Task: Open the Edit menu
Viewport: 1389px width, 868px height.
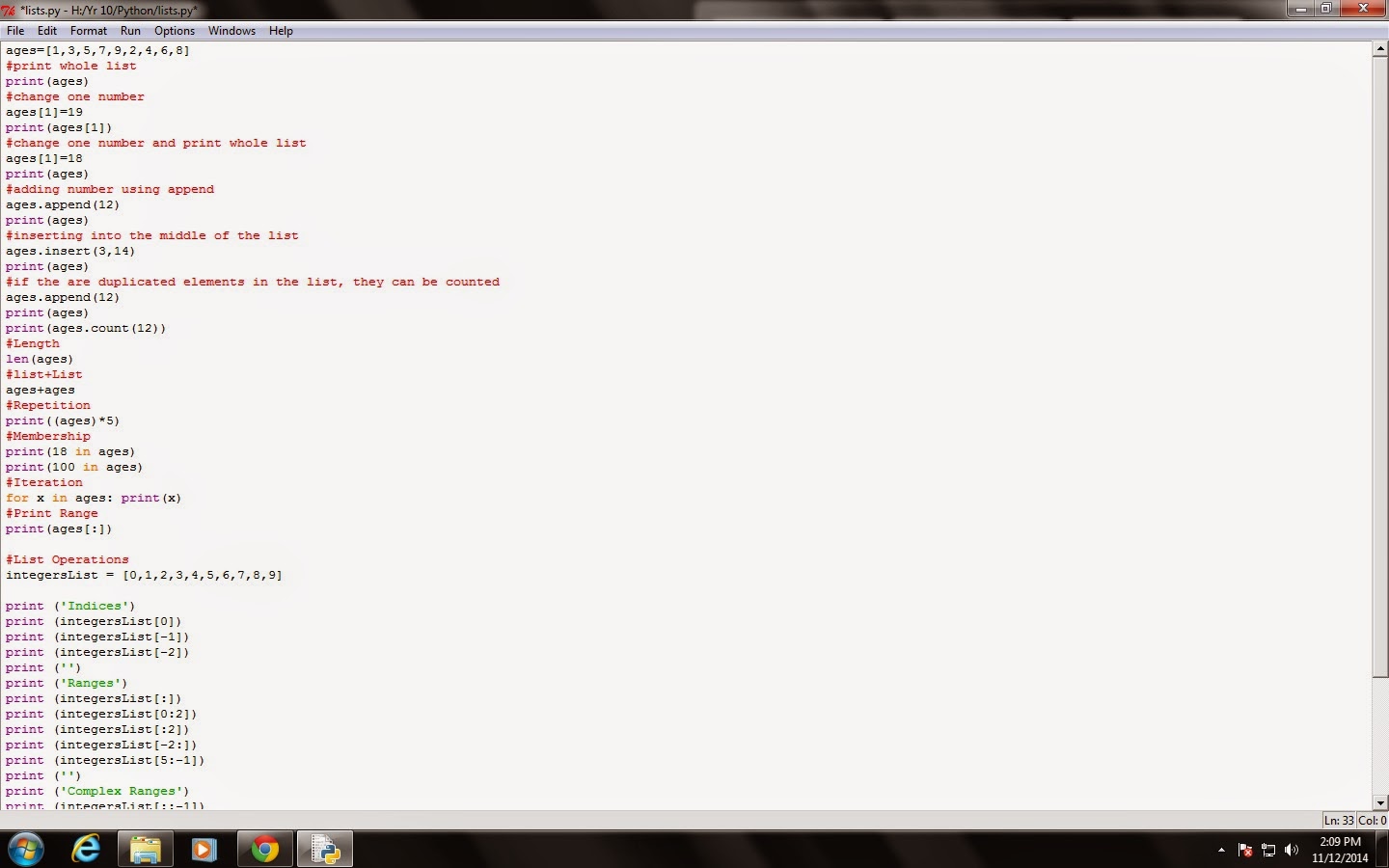Action: pyautogui.click(x=47, y=31)
